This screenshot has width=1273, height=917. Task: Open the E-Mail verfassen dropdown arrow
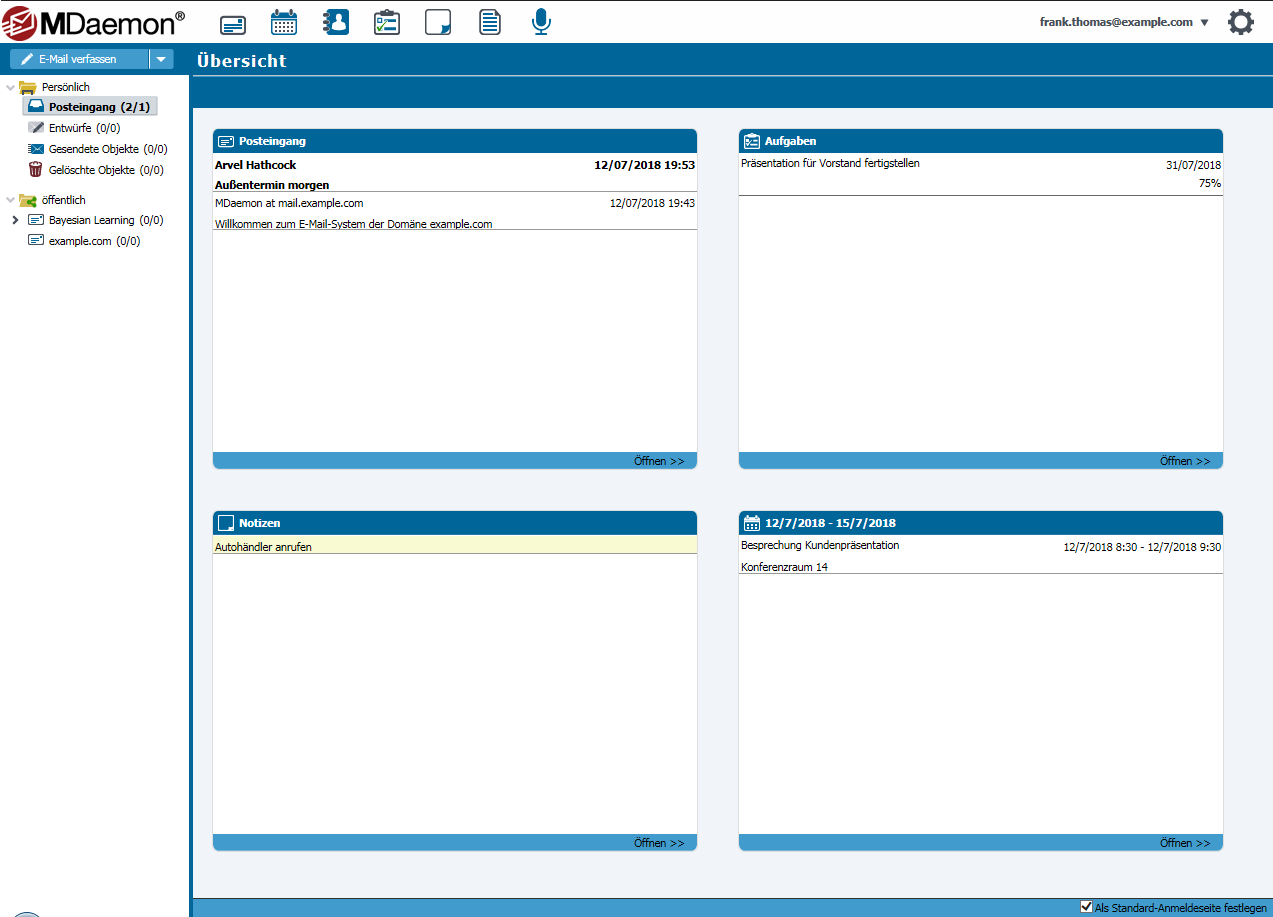(161, 59)
